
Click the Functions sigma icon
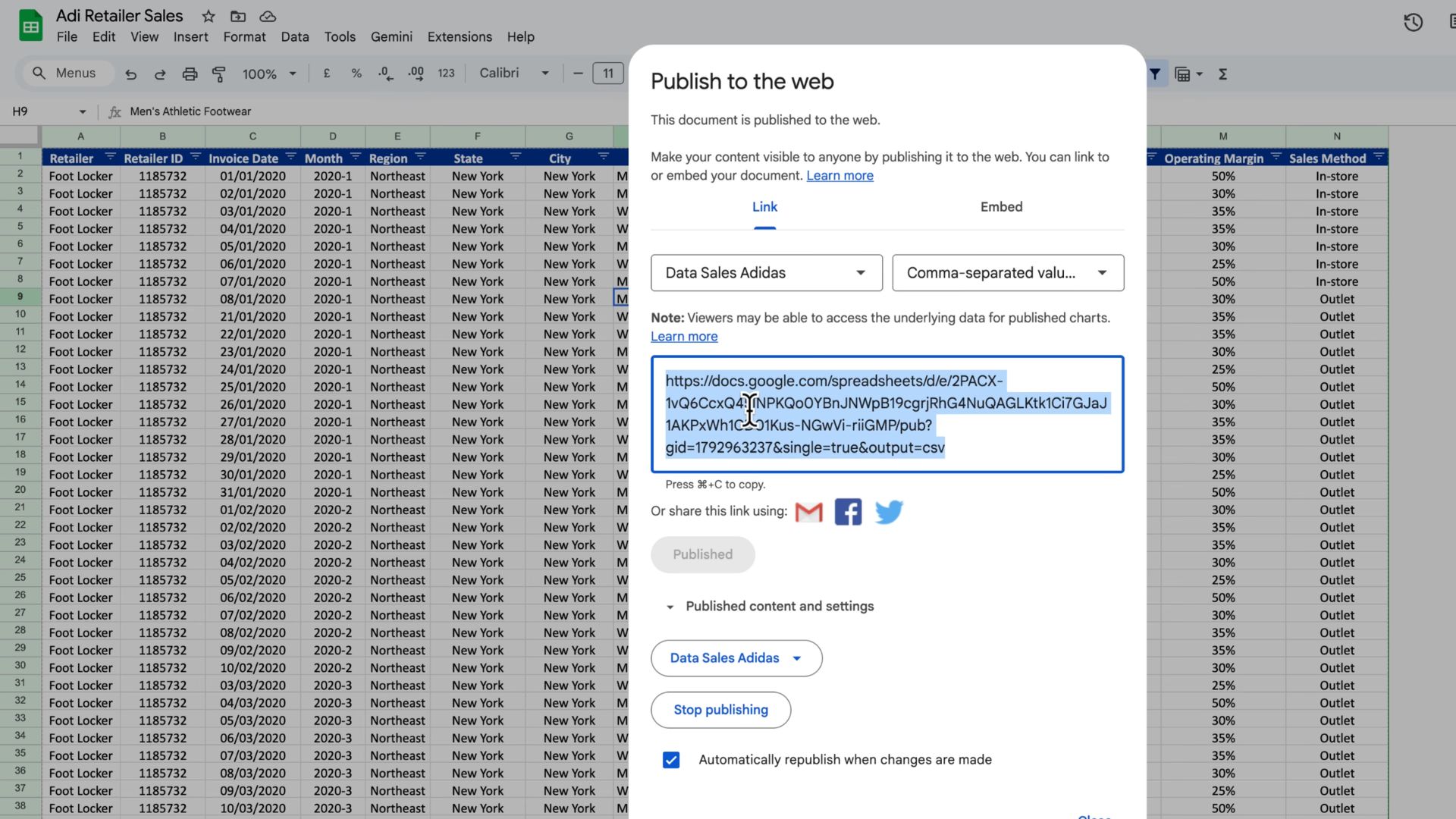click(x=1222, y=74)
